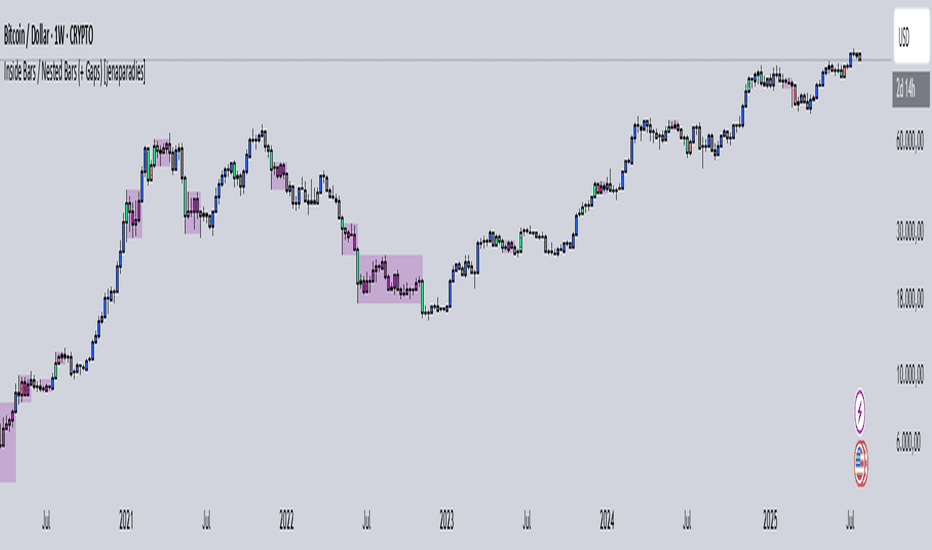Click the 2024 label on time axis

(607, 520)
